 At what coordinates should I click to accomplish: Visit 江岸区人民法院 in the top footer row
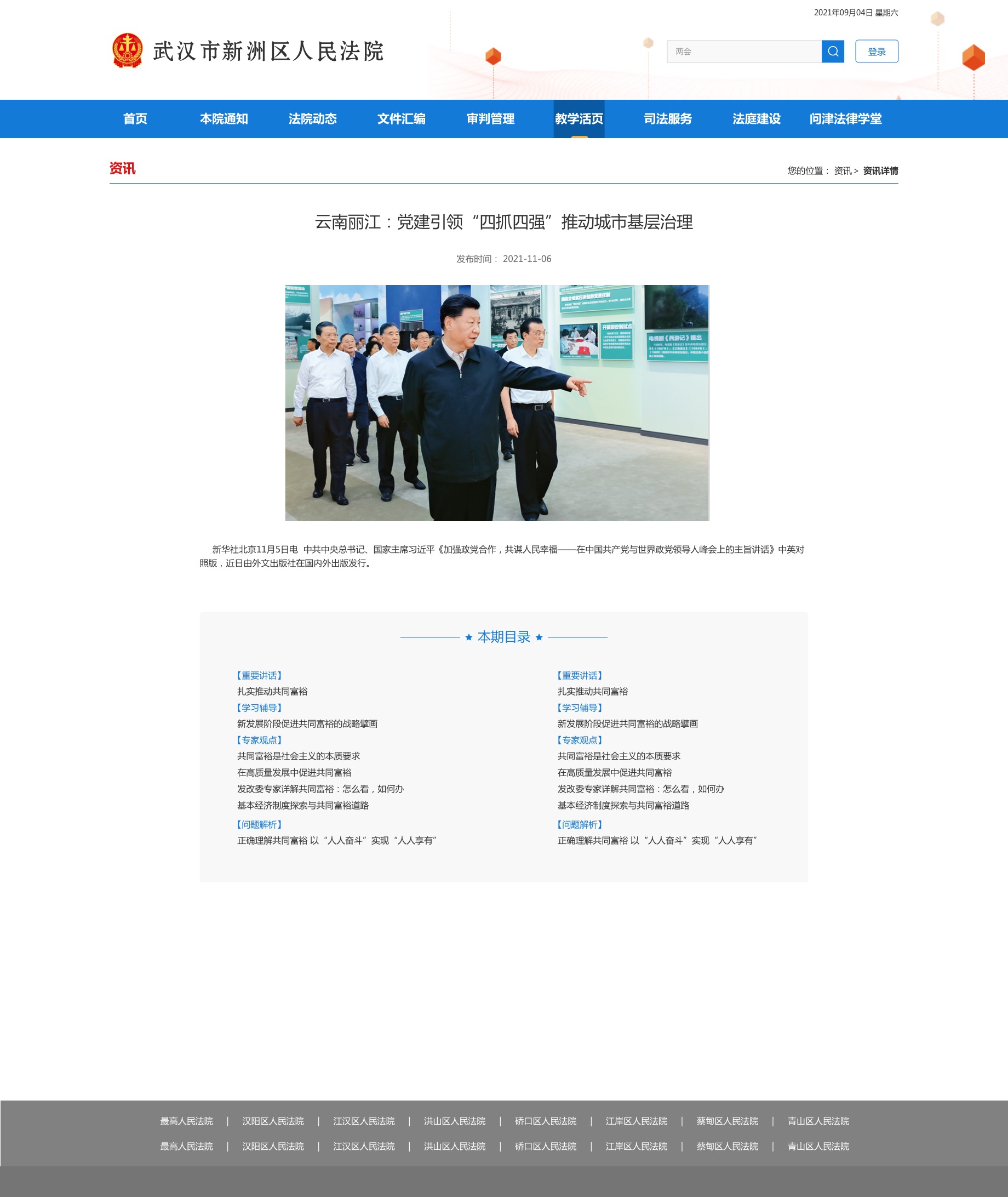coord(637,1121)
